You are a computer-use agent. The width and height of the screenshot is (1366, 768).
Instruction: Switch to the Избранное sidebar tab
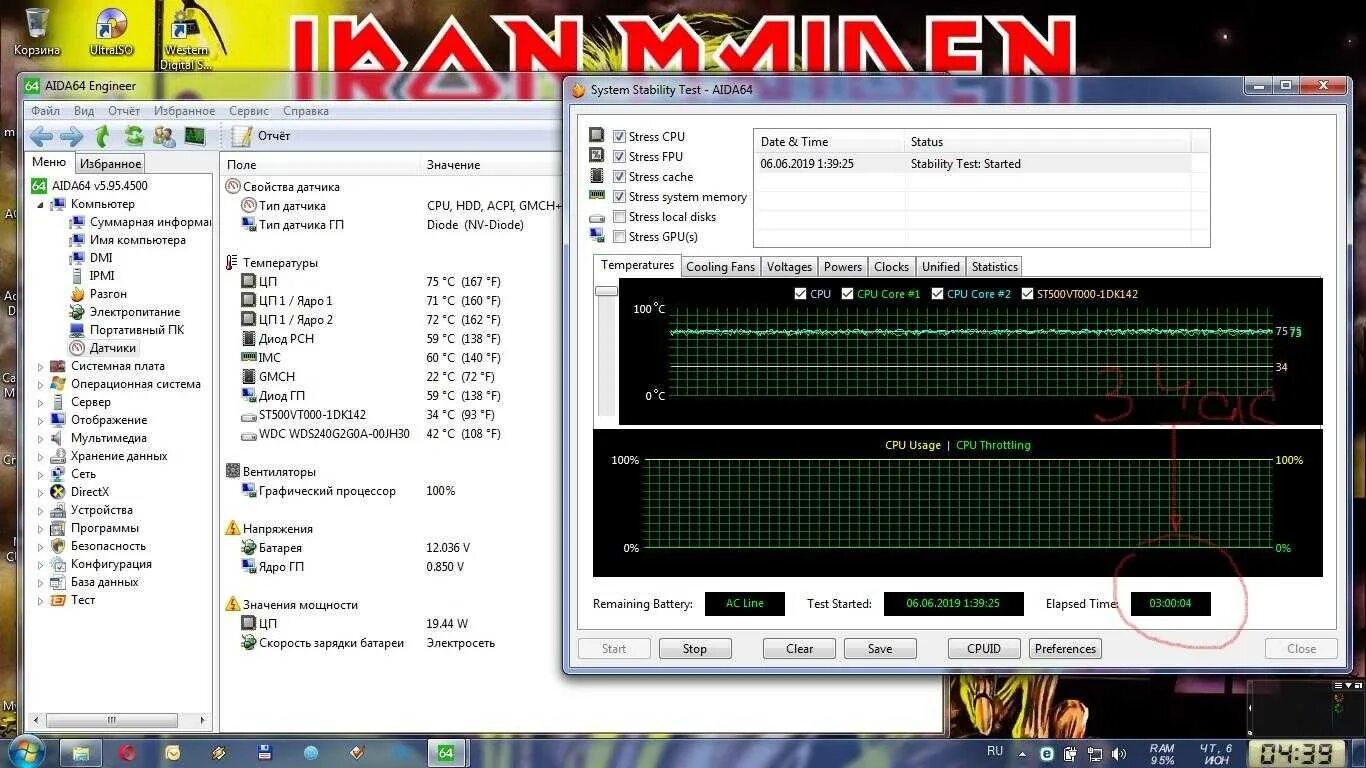coord(111,164)
